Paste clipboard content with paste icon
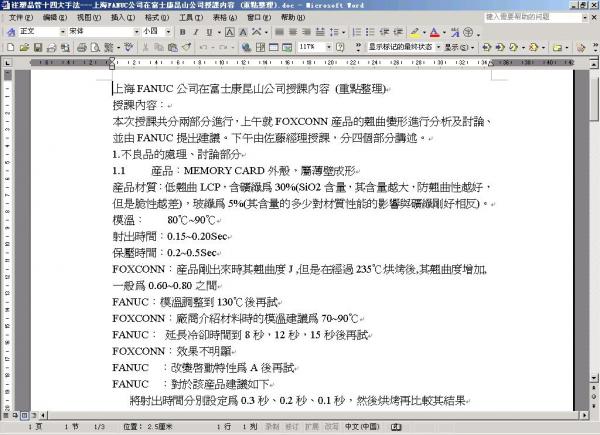 173,47
